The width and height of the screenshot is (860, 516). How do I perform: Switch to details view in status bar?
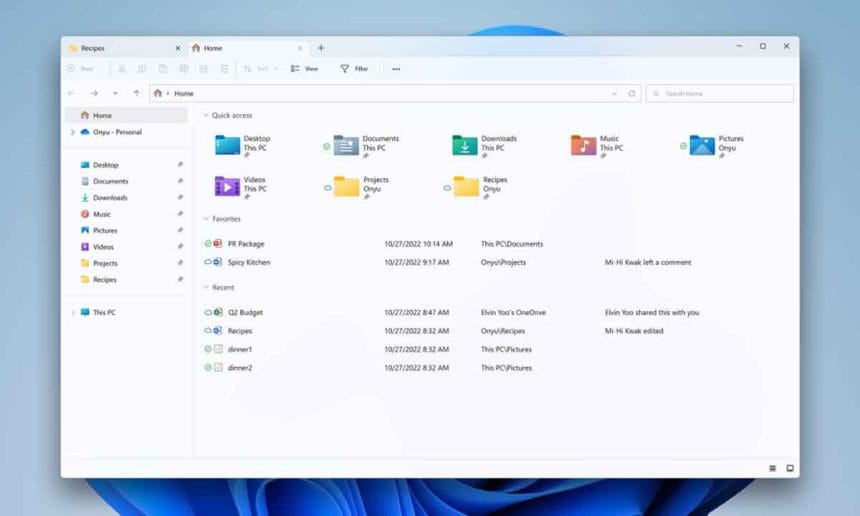tap(772, 468)
